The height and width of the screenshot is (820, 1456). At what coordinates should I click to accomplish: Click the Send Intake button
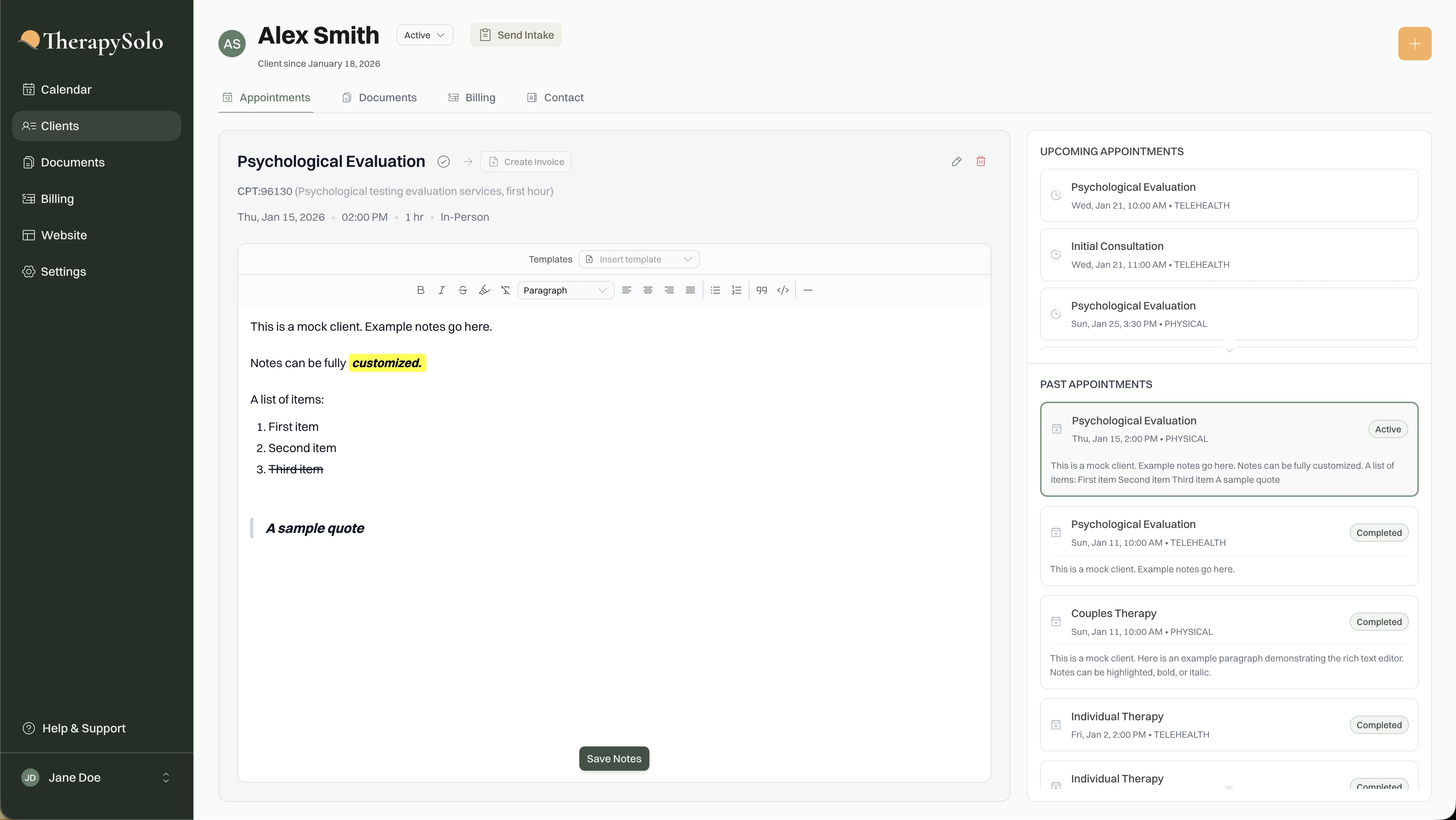516,35
